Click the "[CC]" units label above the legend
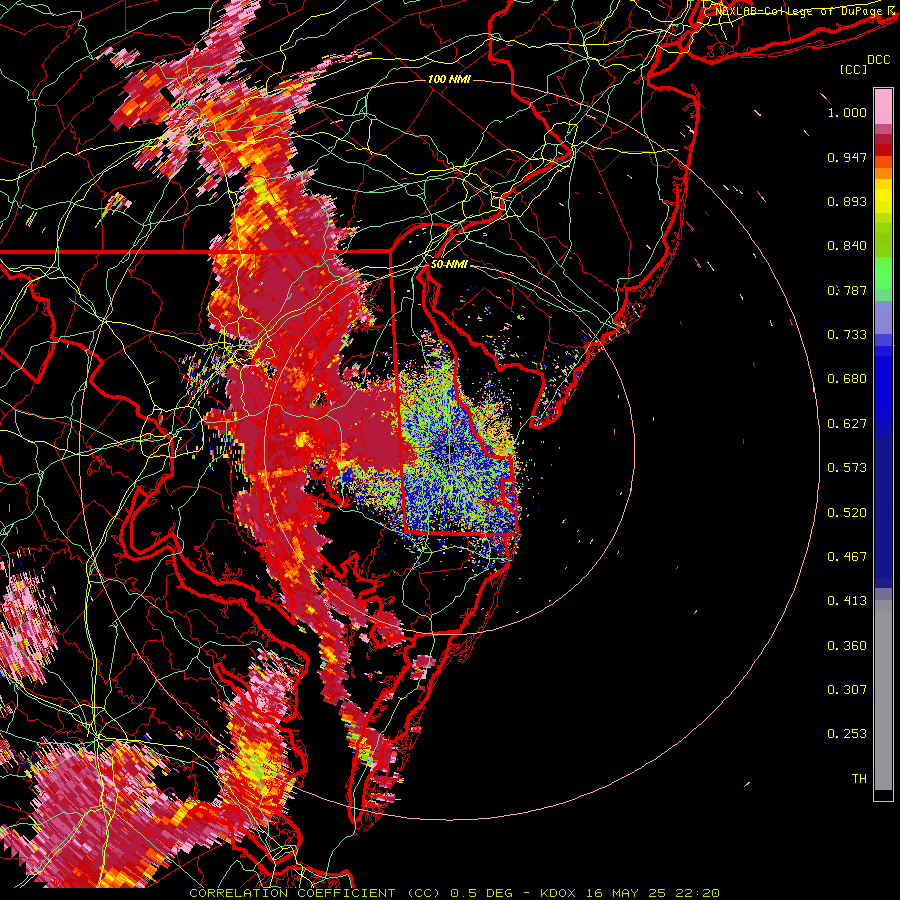 854,70
